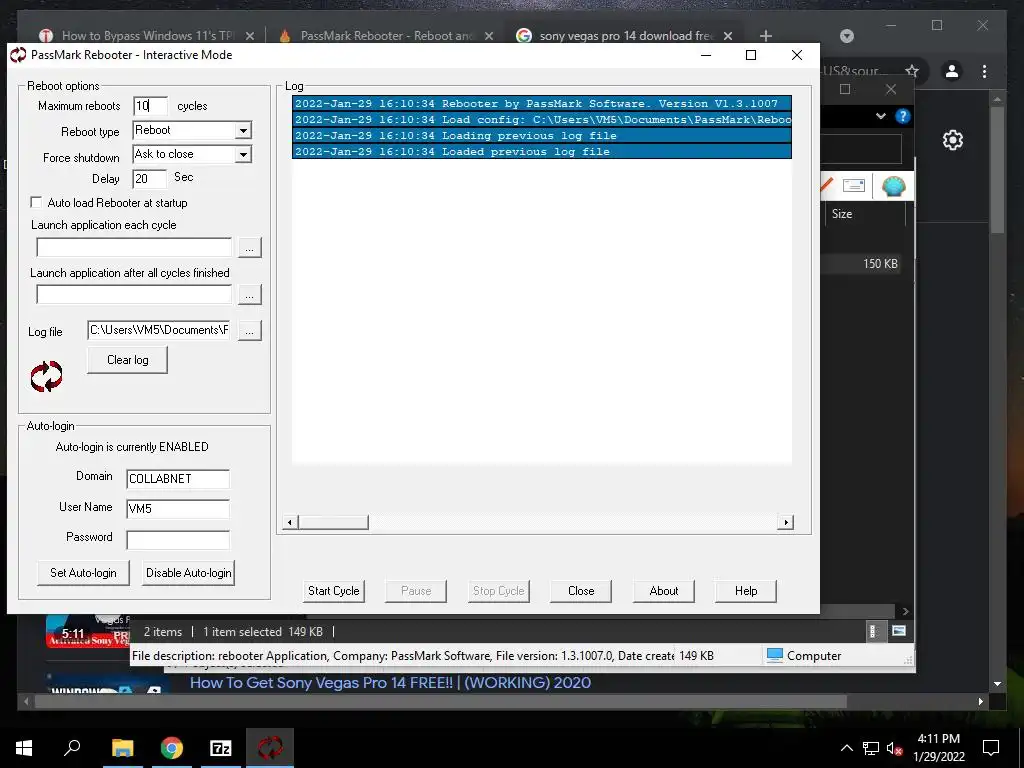
Task: Click the Clear log button
Action: (127, 360)
